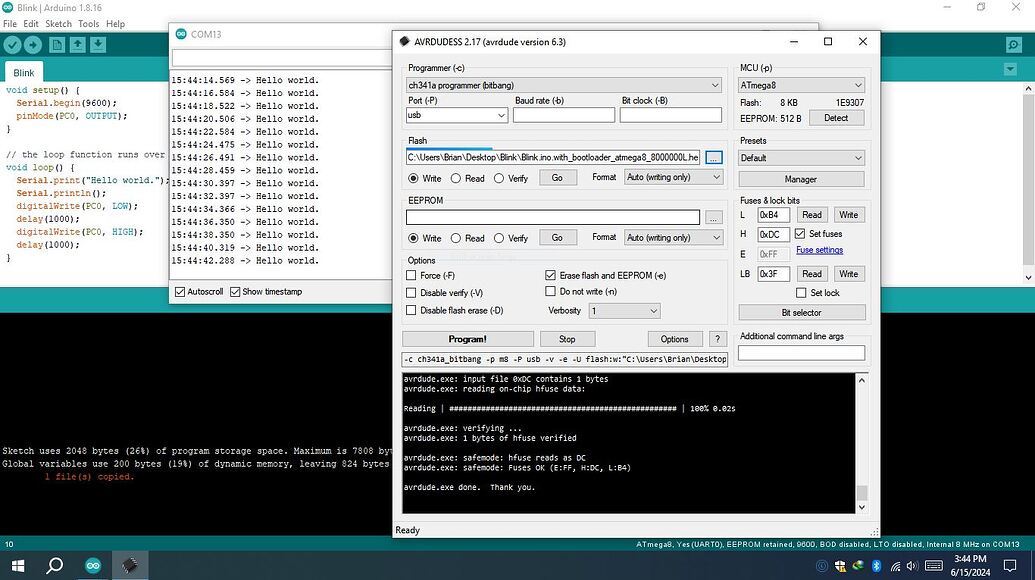Select the Blink sketch tab
This screenshot has width=1035, height=580.
pos(23,71)
